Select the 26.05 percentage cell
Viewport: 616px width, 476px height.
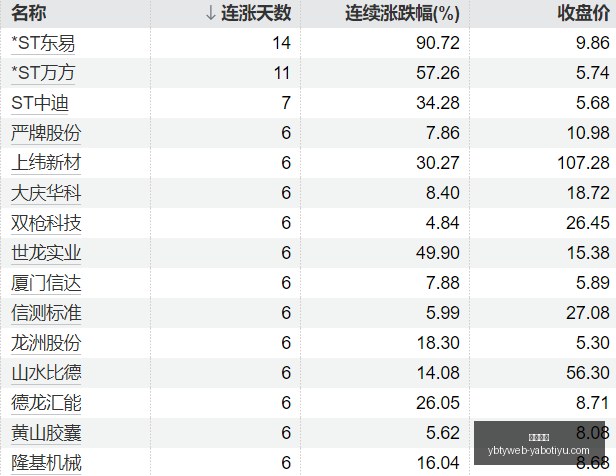(x=438, y=403)
